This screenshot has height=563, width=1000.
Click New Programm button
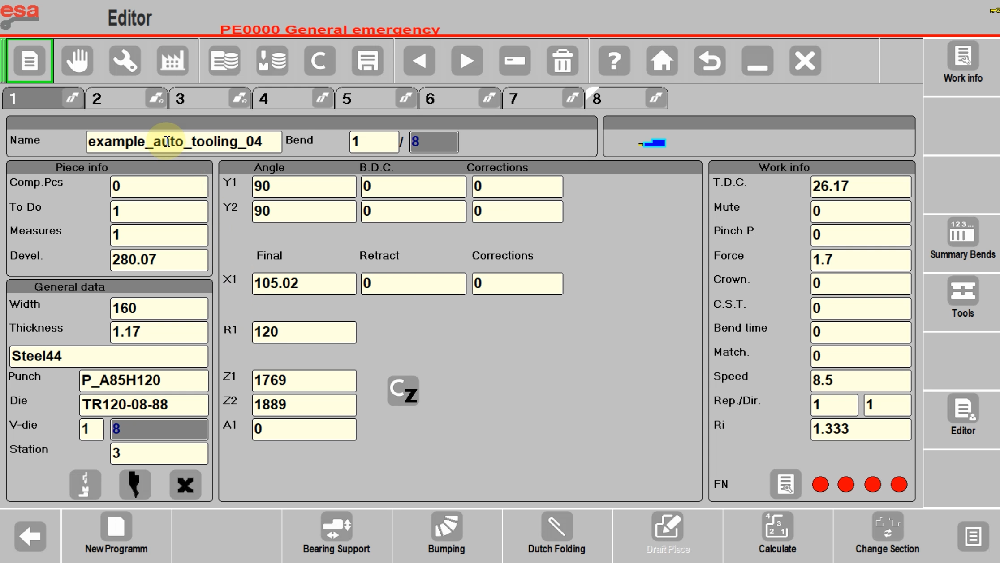pyautogui.click(x=116, y=534)
